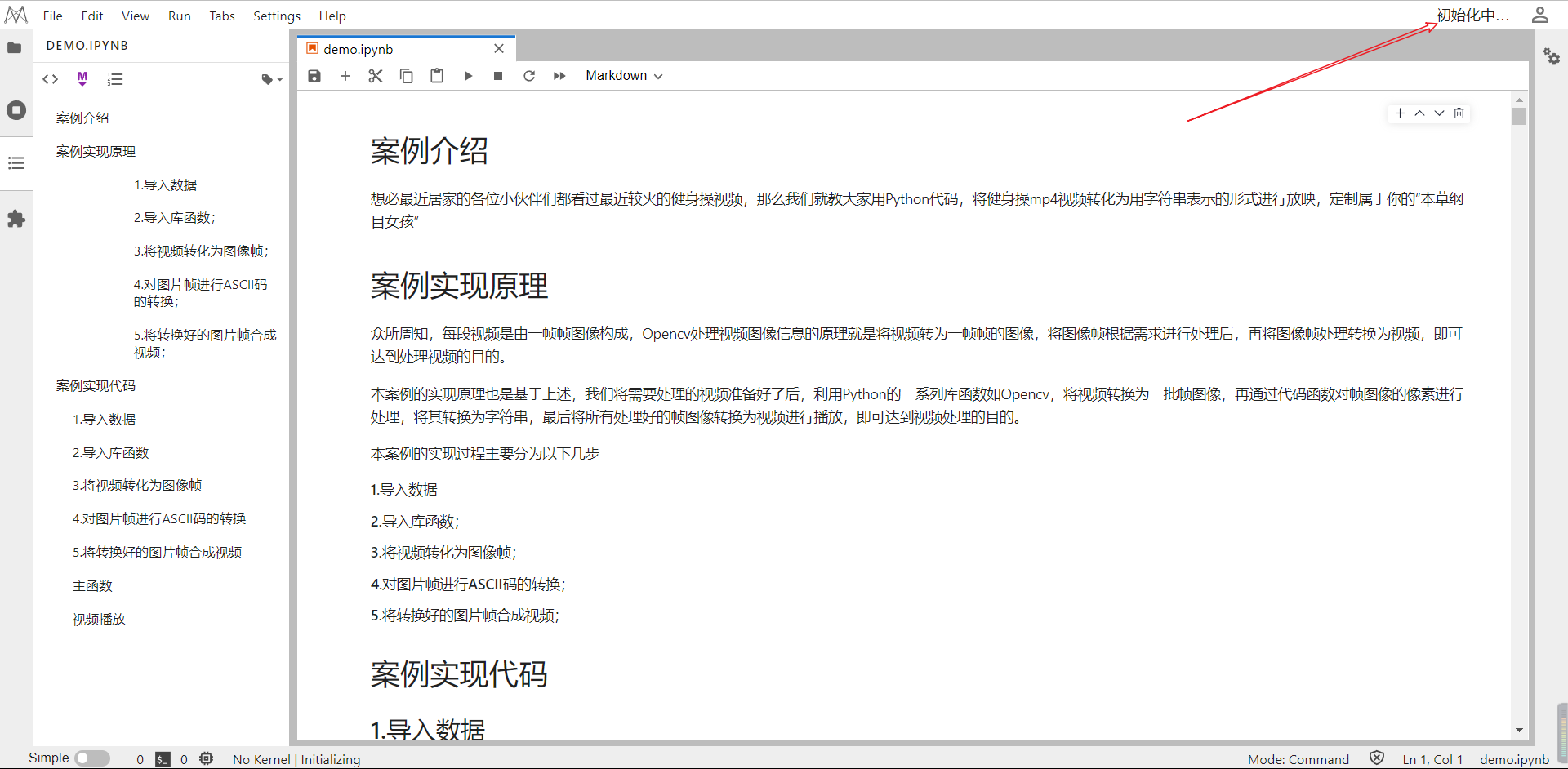
Task: Go to 4.对图片帧进行ASCII码的转换 without semicolon in contents
Action: coord(159,518)
